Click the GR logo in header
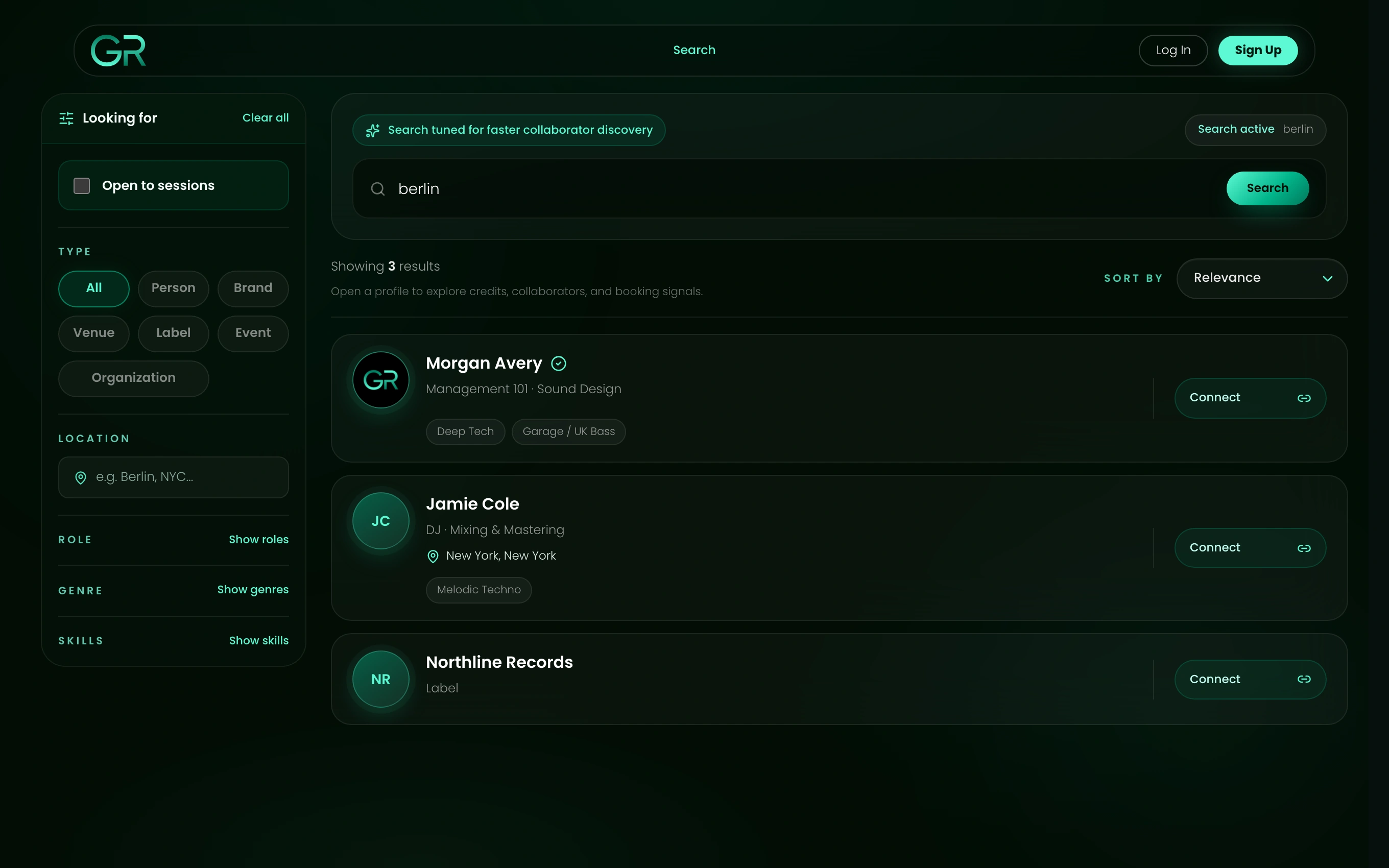The width and height of the screenshot is (1389, 868). click(118, 51)
